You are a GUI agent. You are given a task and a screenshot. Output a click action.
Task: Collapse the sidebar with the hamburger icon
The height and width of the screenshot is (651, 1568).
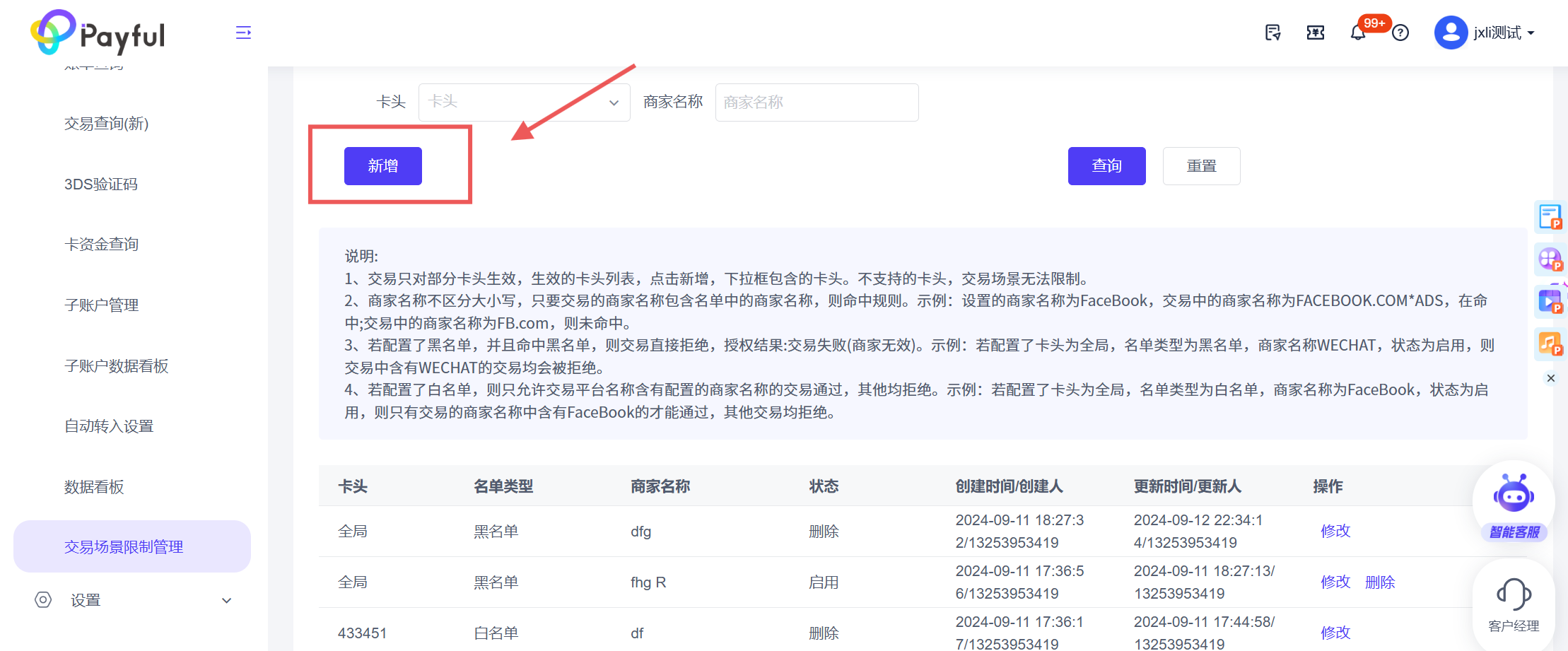[243, 33]
